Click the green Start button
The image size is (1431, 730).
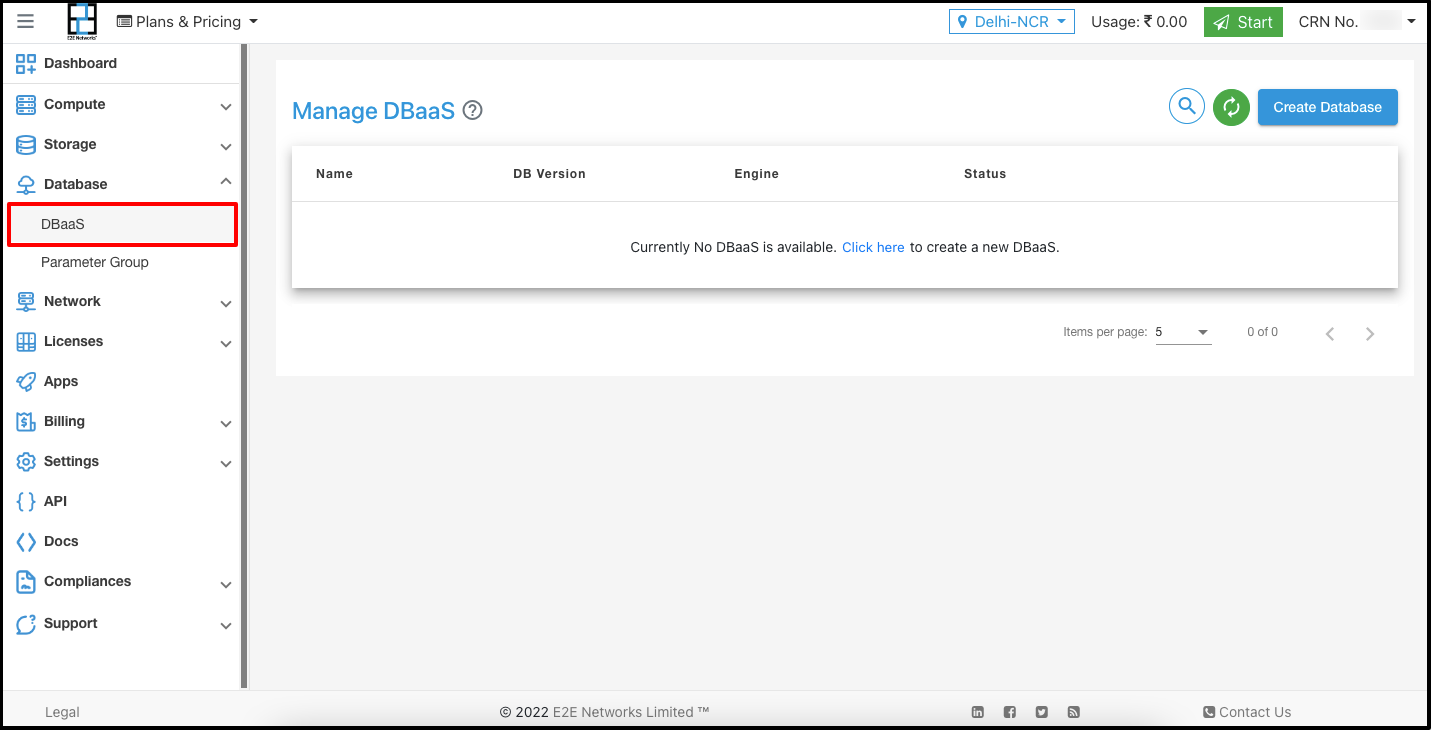click(1243, 21)
